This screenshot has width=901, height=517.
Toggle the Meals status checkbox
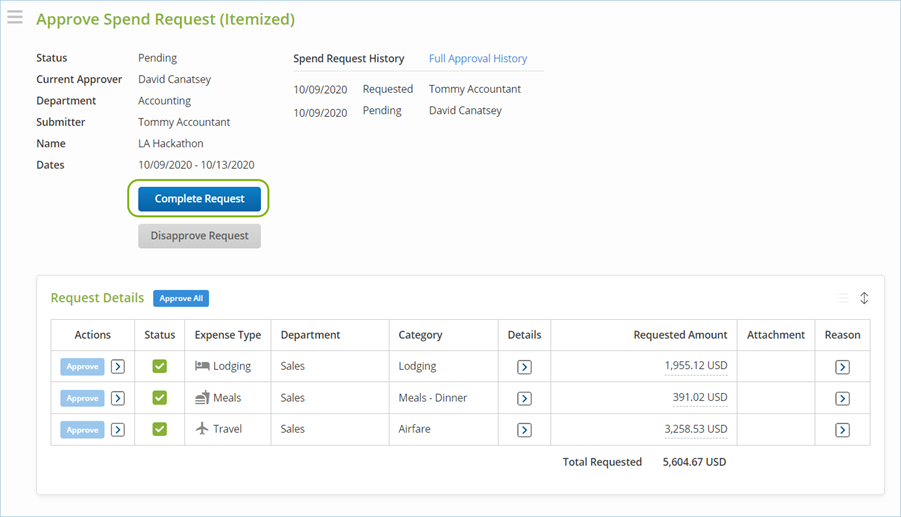point(160,398)
